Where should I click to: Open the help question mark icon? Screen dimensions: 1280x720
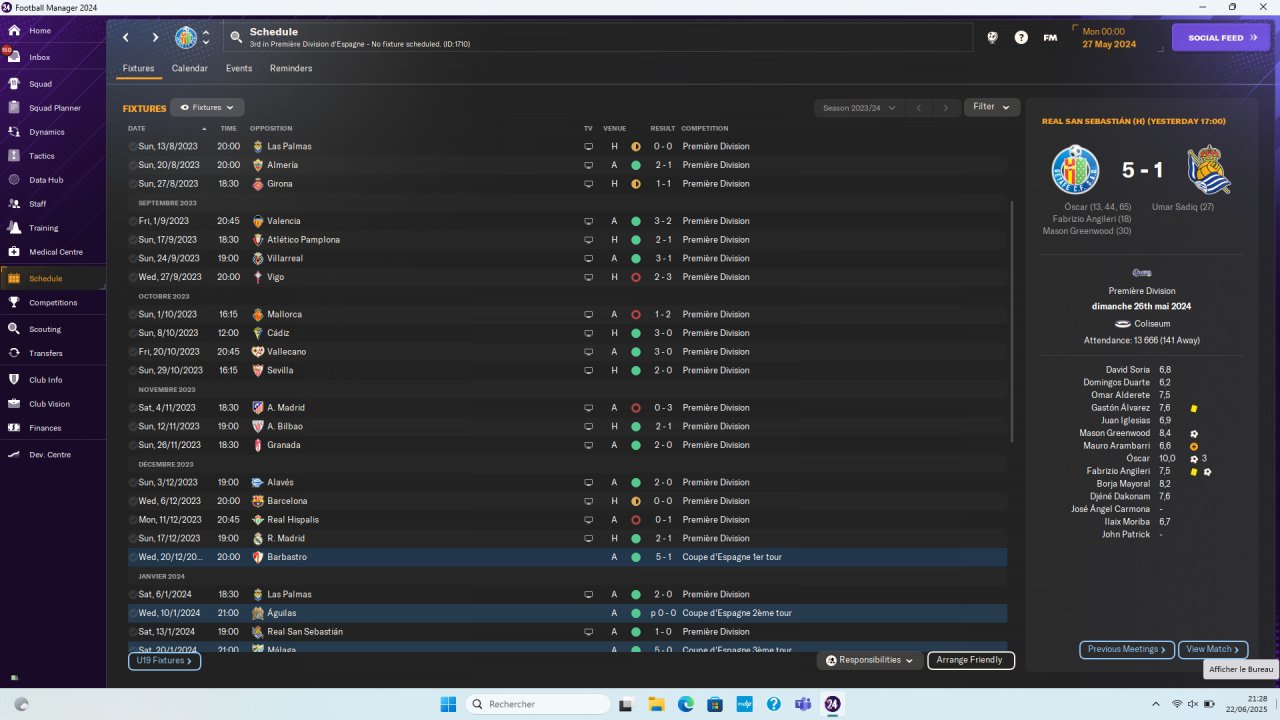click(1021, 38)
